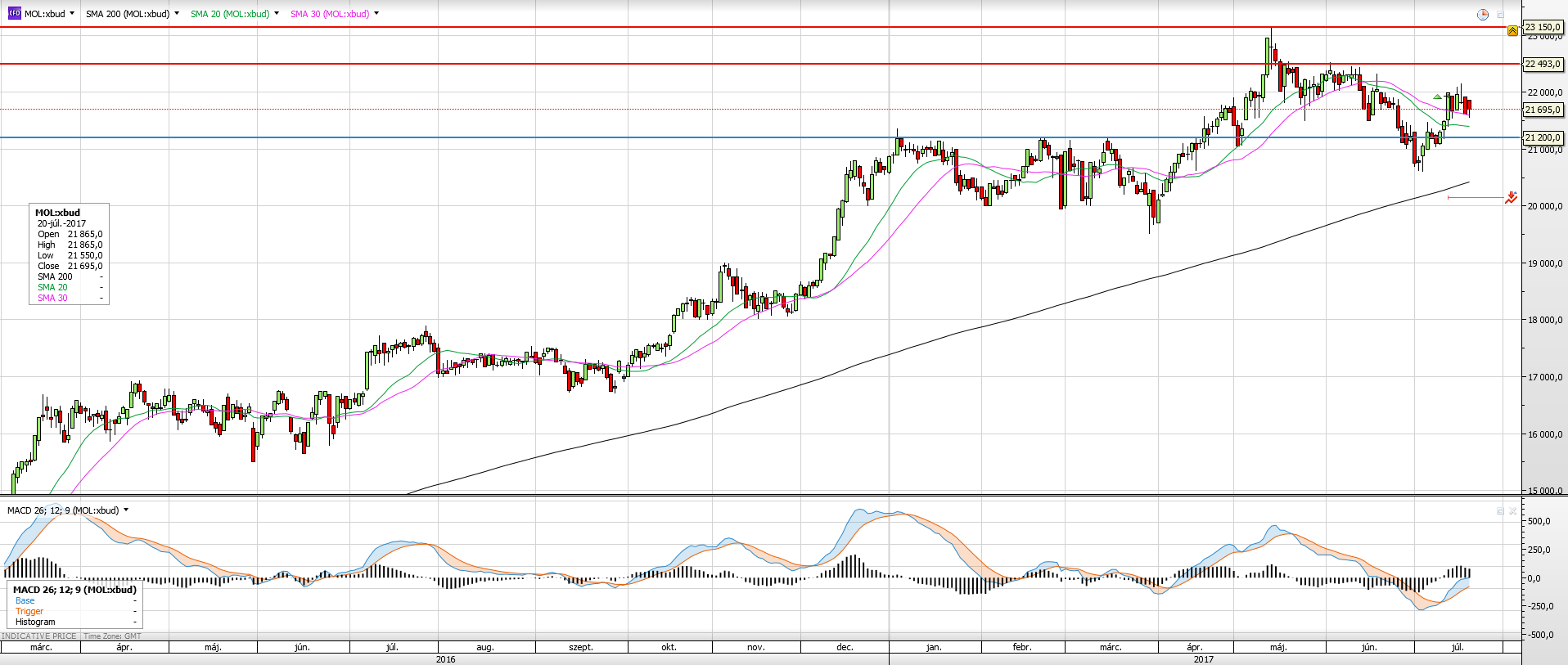Select the blue line at 21 200,0
1568x665 pixels.
pos(760,137)
